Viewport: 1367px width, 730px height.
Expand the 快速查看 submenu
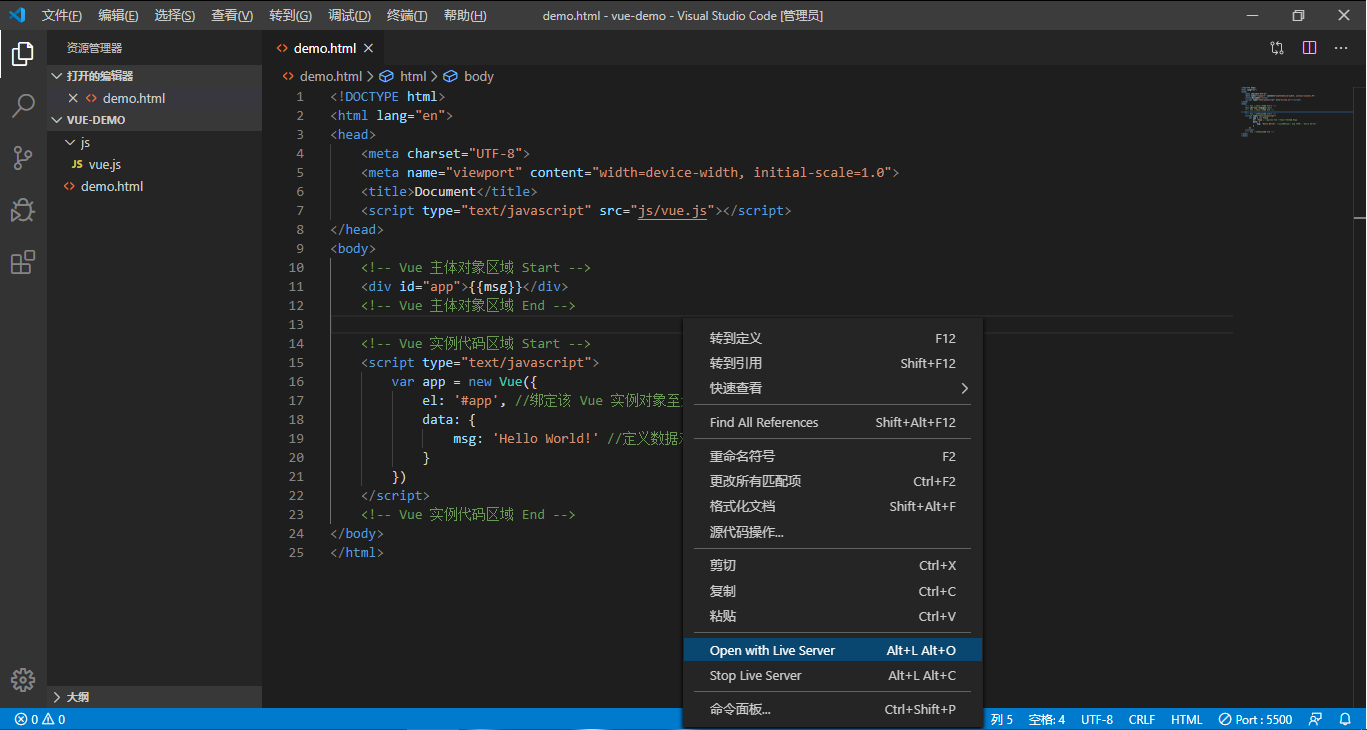(x=832, y=388)
